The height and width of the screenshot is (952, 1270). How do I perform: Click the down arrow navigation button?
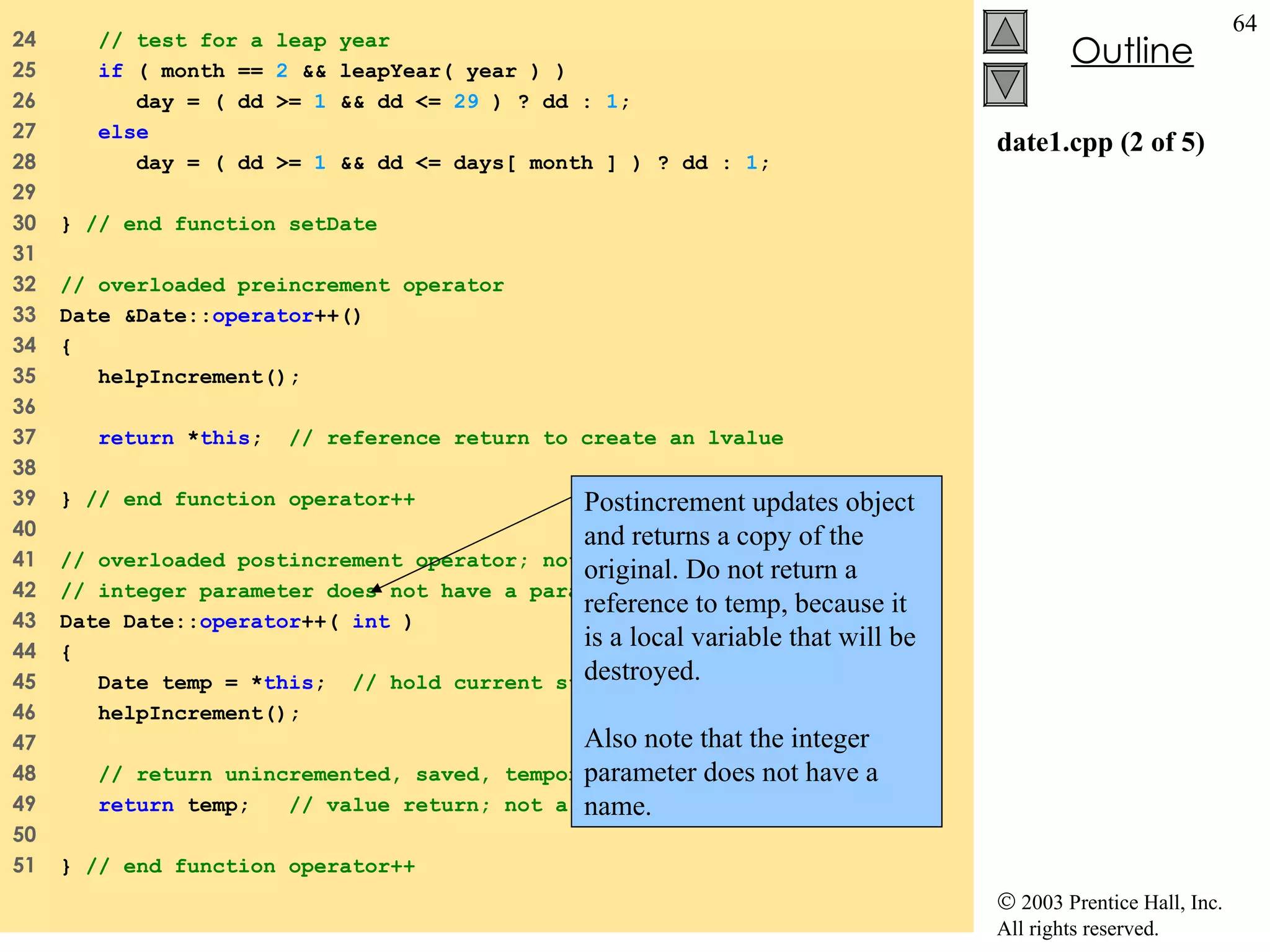(1005, 84)
